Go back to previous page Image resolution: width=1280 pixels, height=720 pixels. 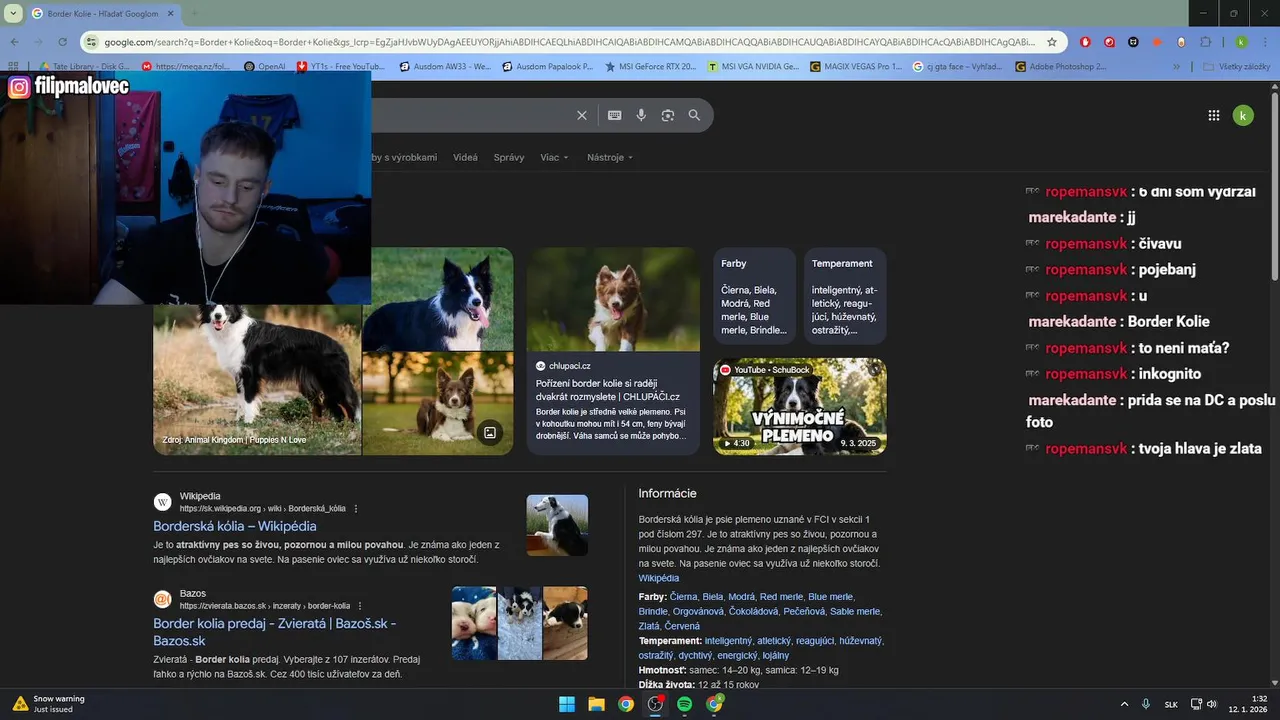14,42
